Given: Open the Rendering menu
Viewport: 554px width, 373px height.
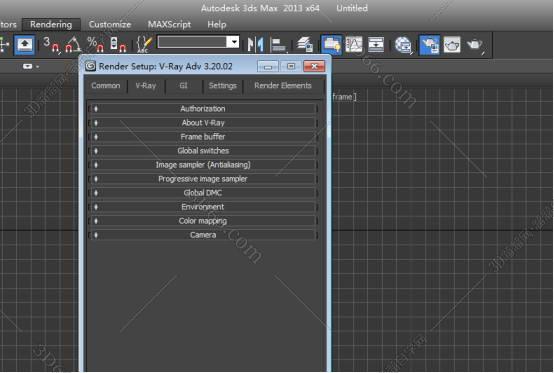Looking at the screenshot, I should (51, 24).
